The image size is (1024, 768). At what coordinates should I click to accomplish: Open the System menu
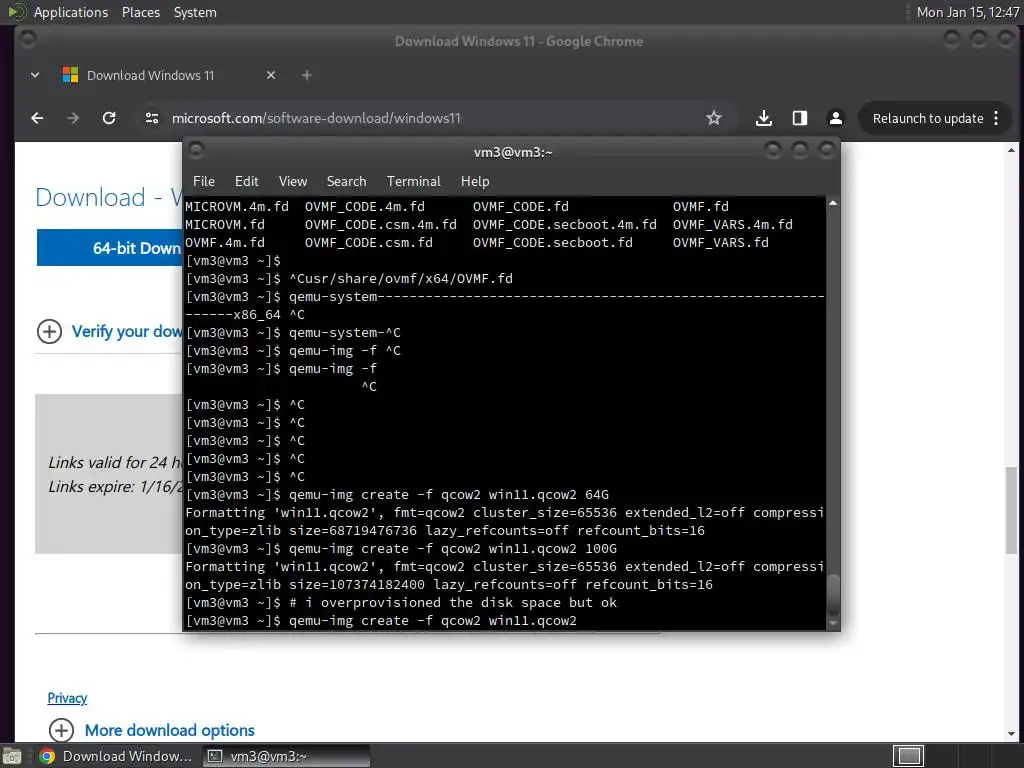[195, 12]
